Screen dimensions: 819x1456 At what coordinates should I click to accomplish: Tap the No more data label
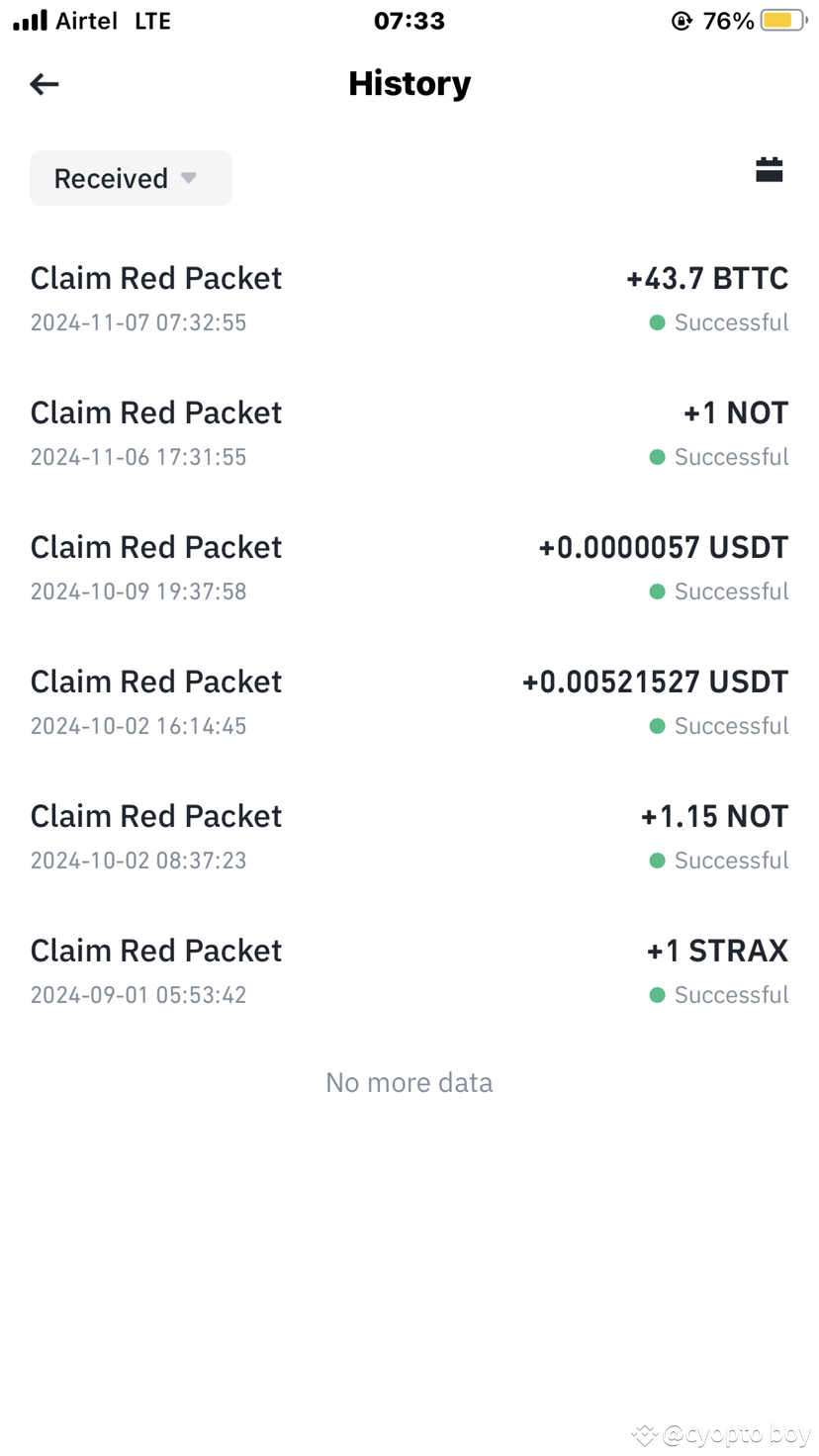pyautogui.click(x=409, y=1082)
